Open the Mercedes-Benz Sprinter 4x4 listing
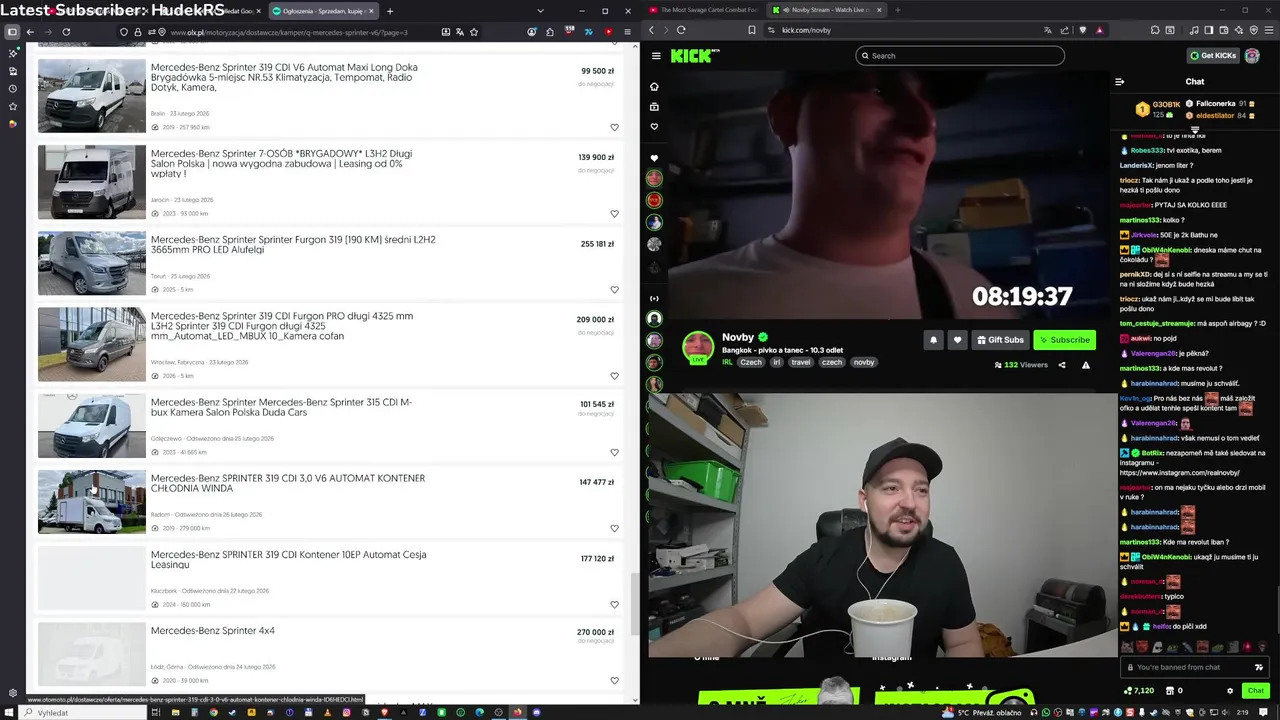1280x720 pixels. click(x=212, y=631)
